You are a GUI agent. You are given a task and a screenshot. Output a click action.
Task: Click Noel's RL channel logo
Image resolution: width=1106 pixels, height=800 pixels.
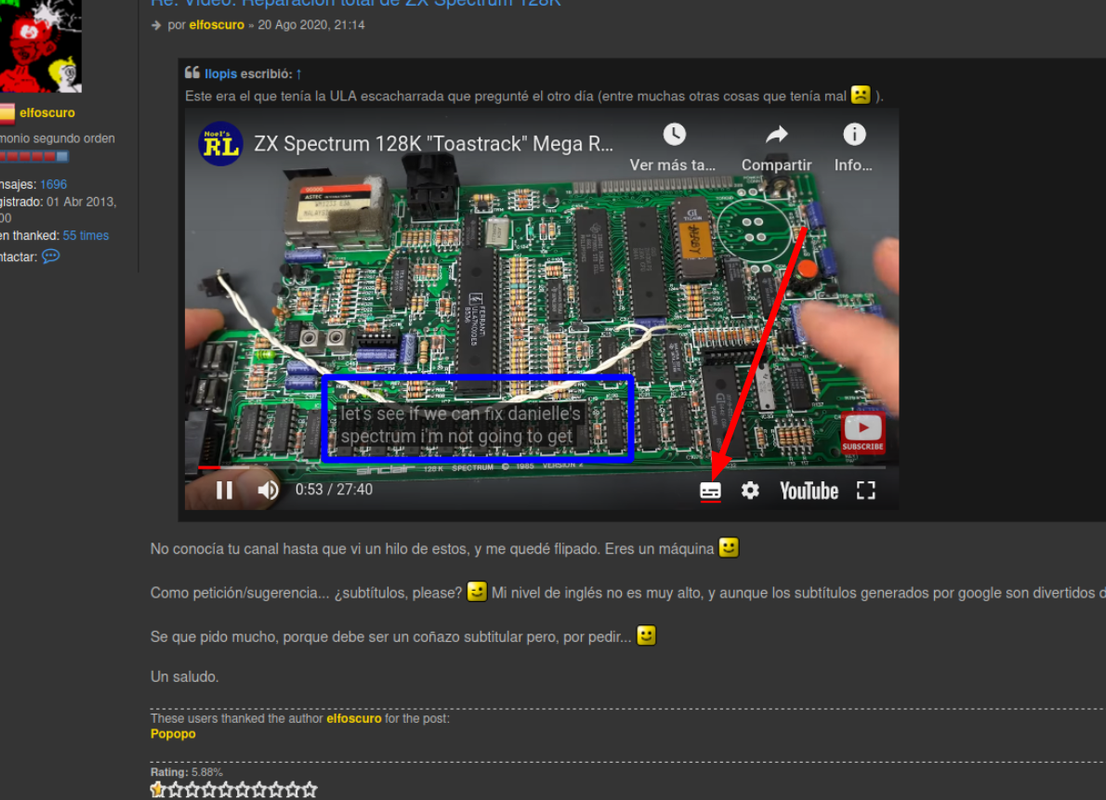point(221,144)
